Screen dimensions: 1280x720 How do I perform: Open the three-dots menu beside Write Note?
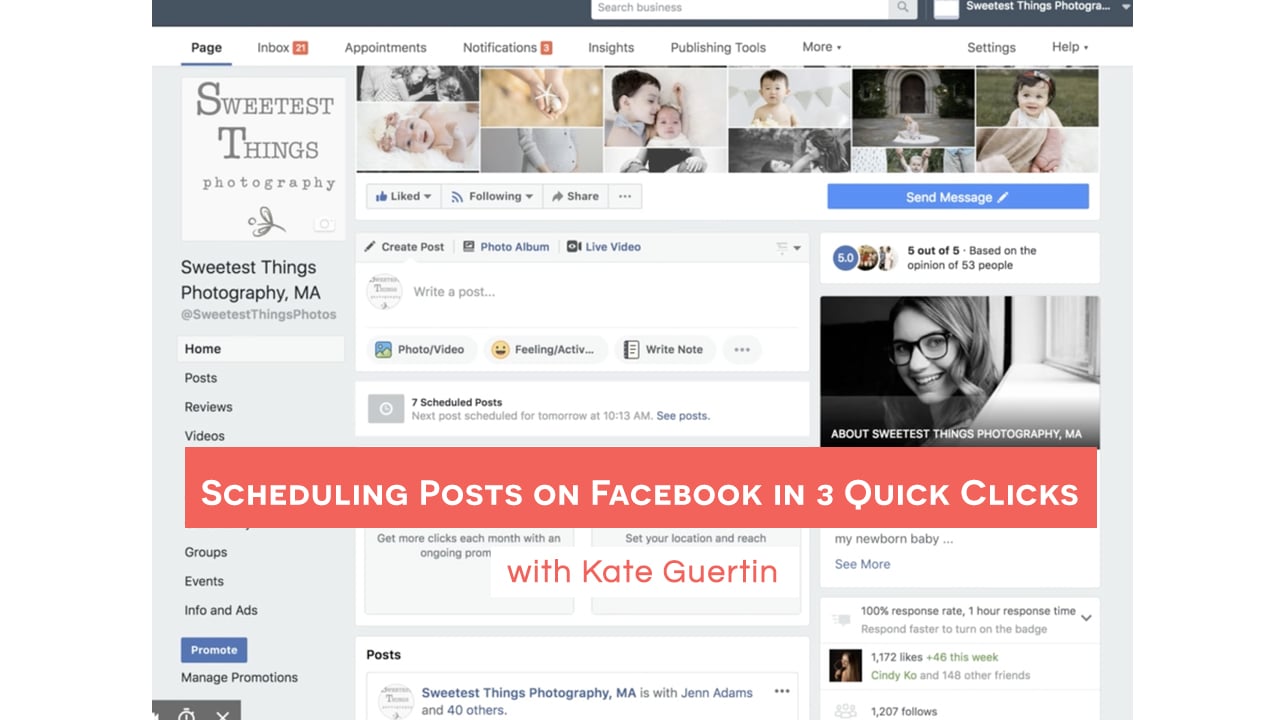pyautogui.click(x=742, y=350)
